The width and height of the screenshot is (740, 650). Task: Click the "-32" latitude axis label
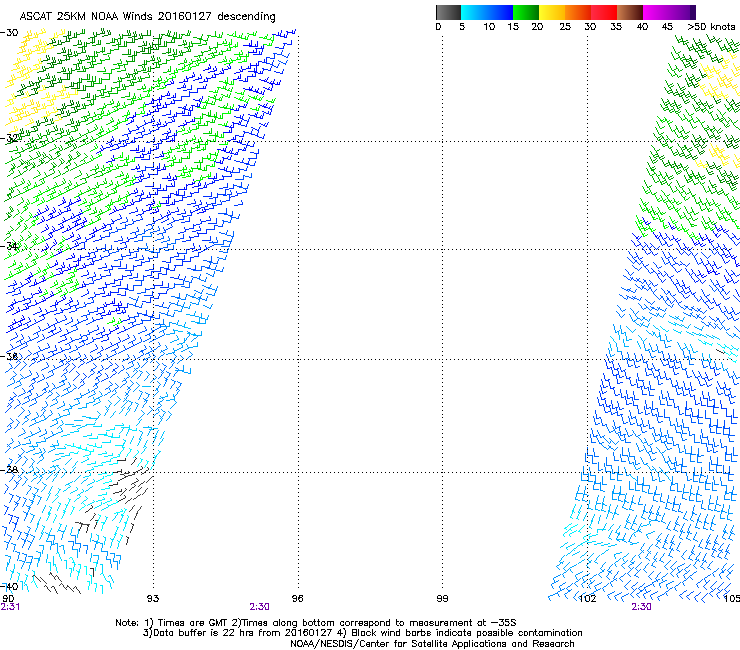[x=9, y=138]
